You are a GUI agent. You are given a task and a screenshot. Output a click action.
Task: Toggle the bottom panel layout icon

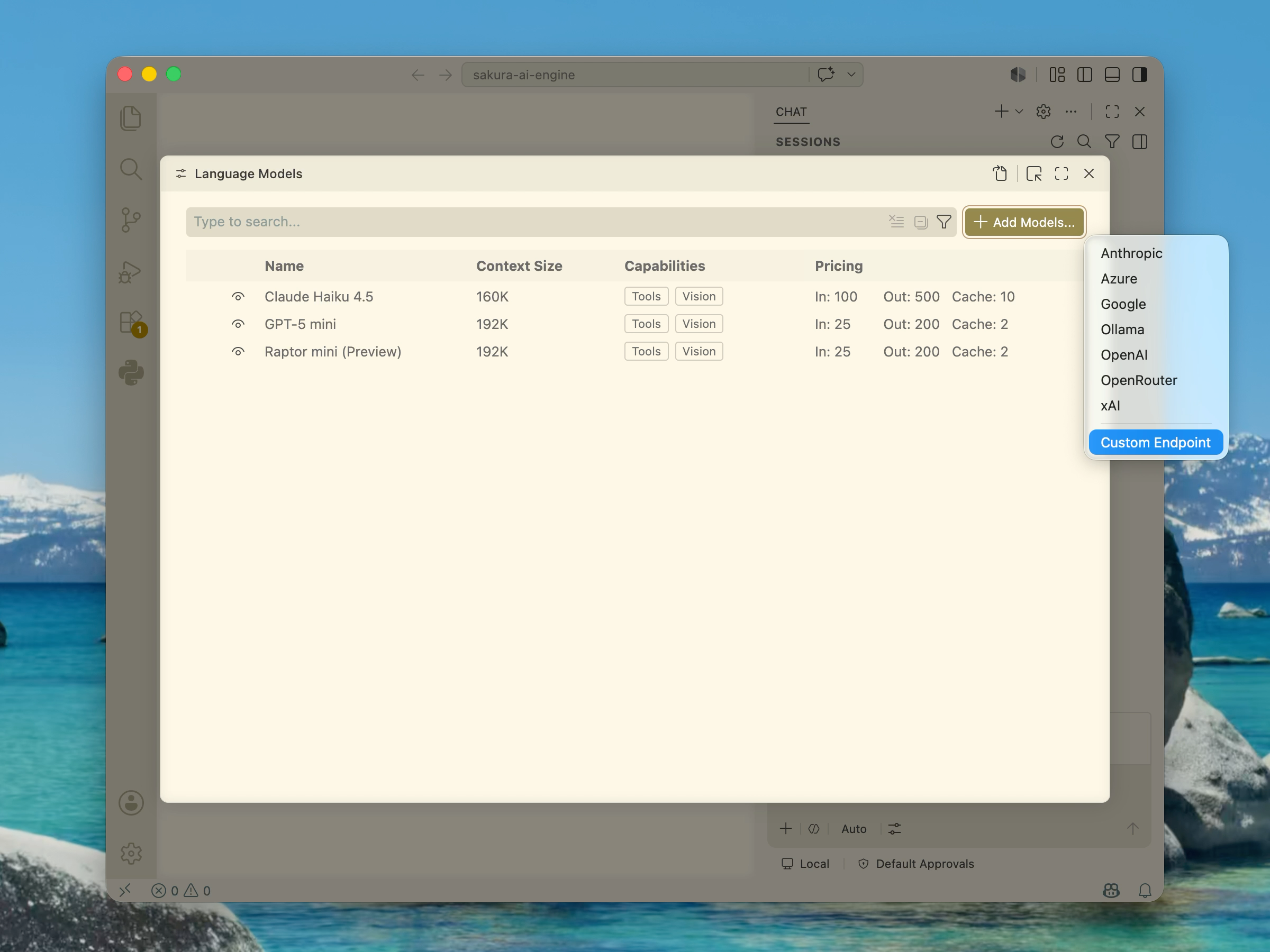1112,75
